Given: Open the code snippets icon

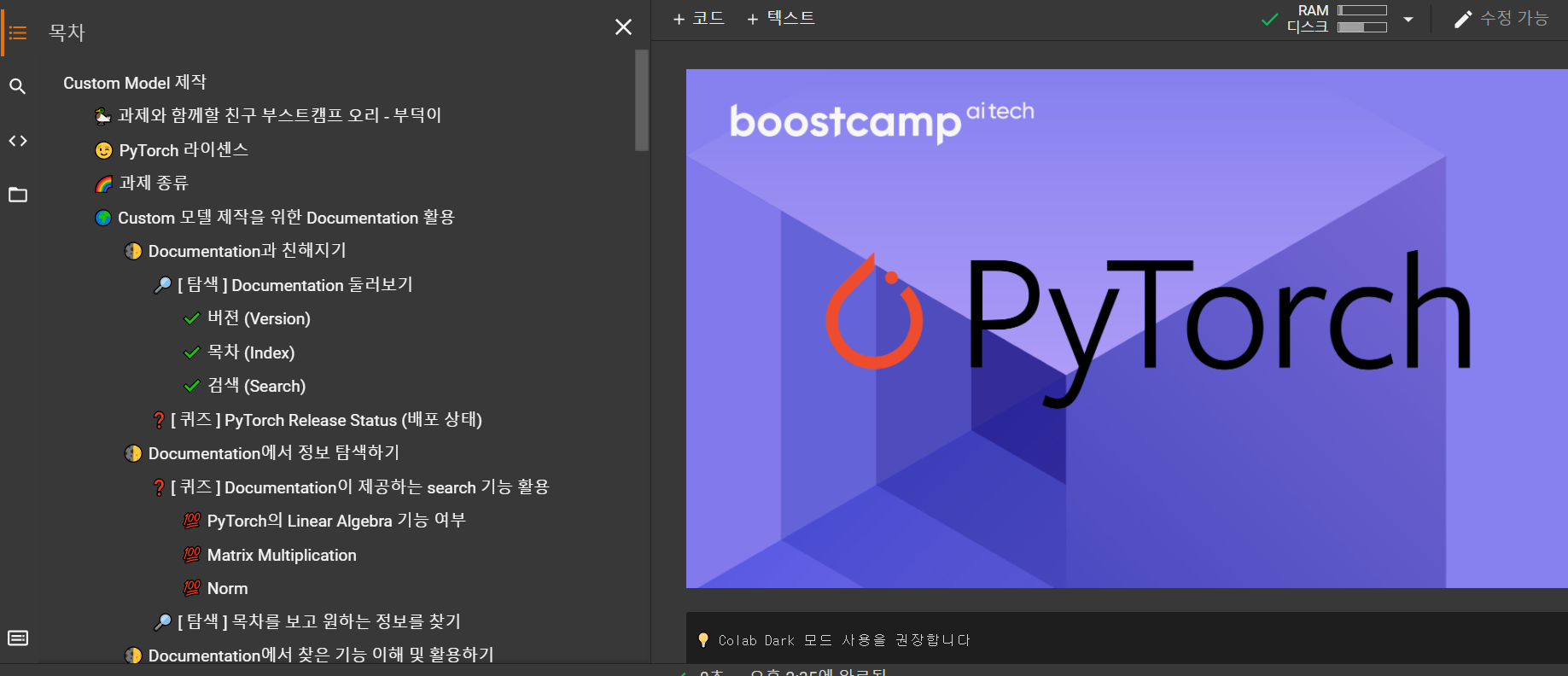Looking at the screenshot, I should click(18, 141).
